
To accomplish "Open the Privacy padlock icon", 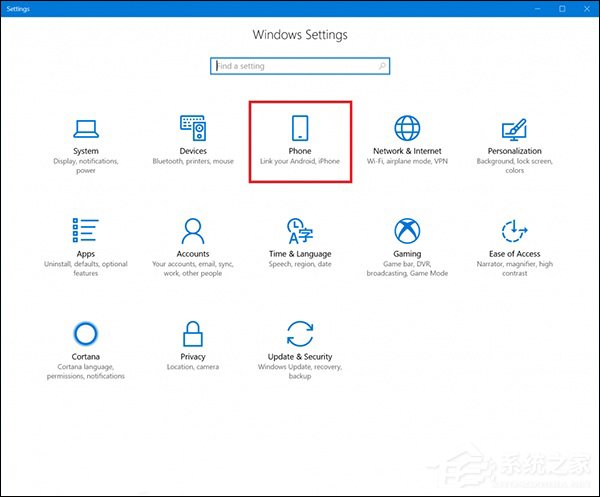I will coord(193,334).
